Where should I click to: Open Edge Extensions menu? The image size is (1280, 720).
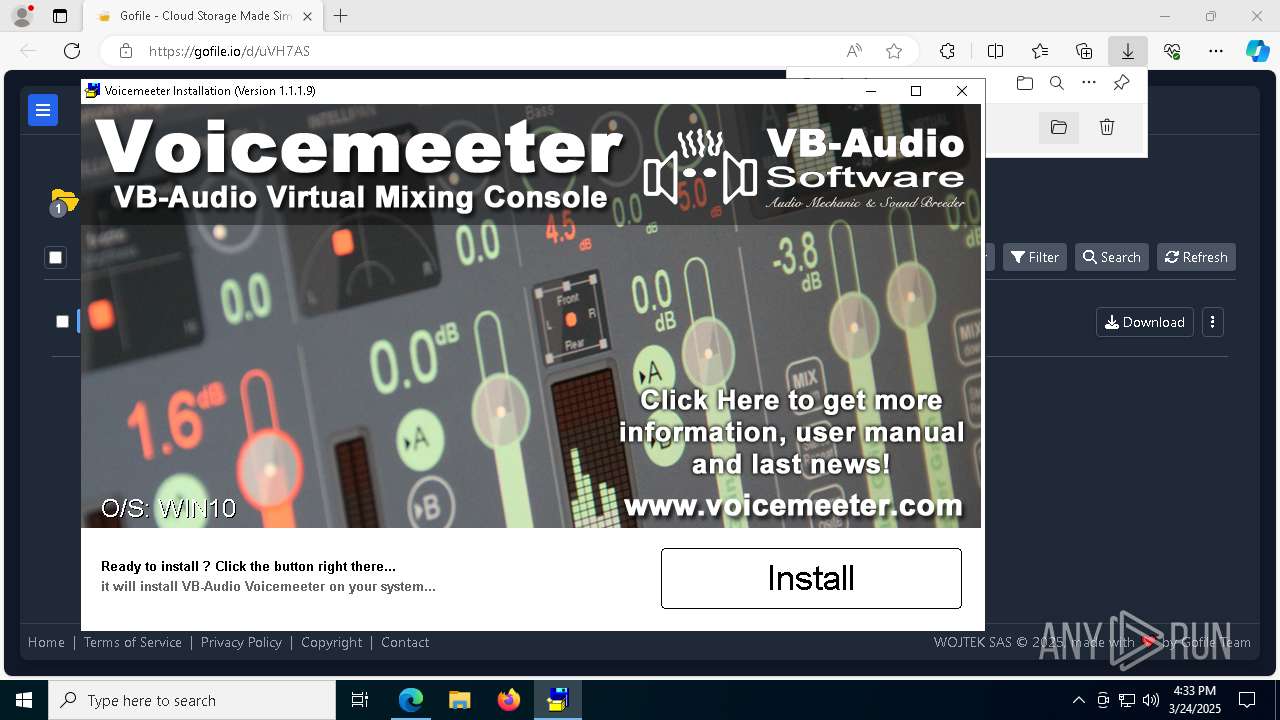(947, 51)
